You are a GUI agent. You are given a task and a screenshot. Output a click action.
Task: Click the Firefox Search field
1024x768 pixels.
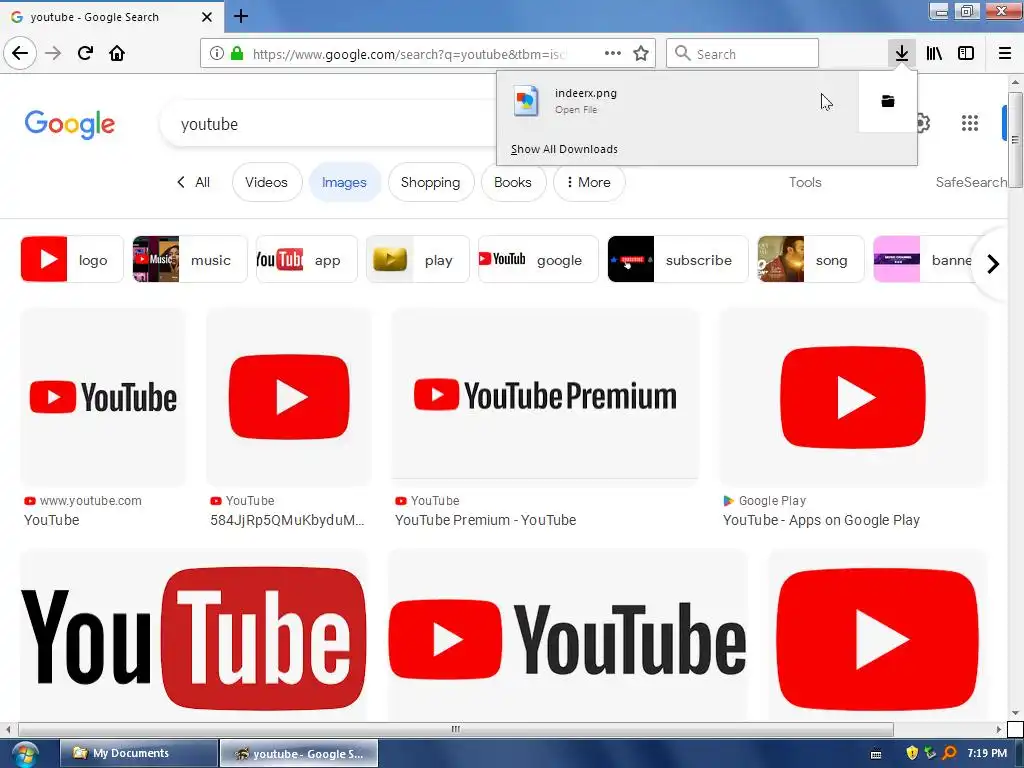(x=743, y=54)
